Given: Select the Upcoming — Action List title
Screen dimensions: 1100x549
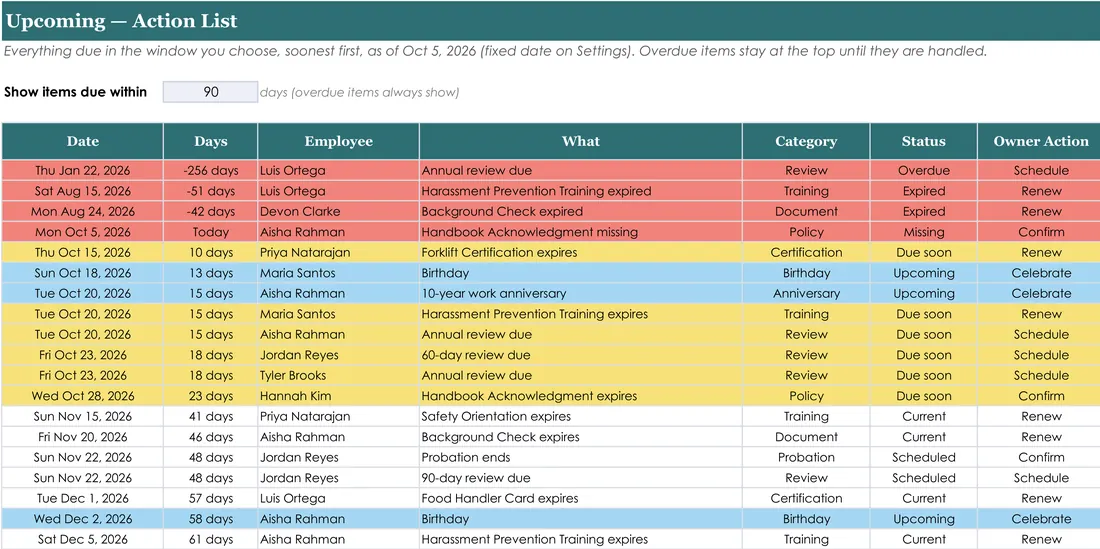Looking at the screenshot, I should (121, 21).
